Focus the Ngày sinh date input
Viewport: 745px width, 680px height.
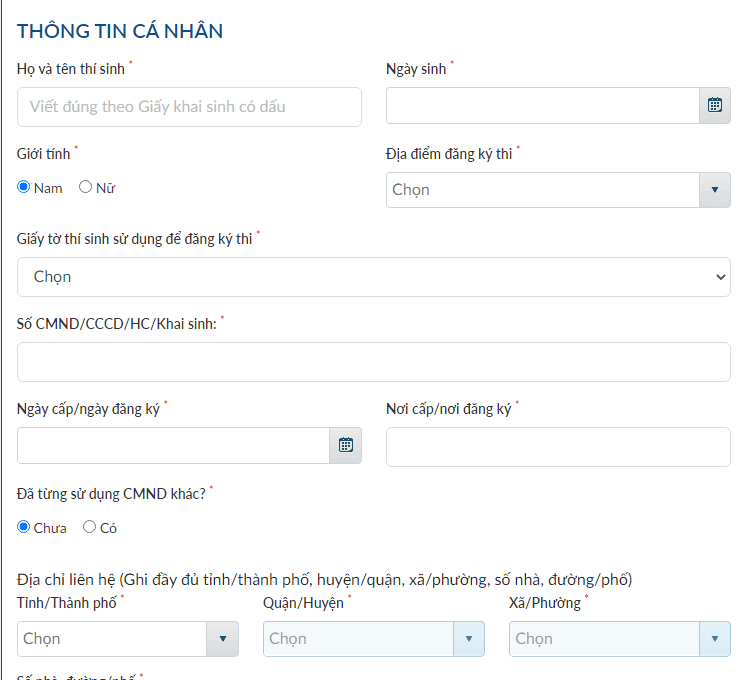click(543, 105)
